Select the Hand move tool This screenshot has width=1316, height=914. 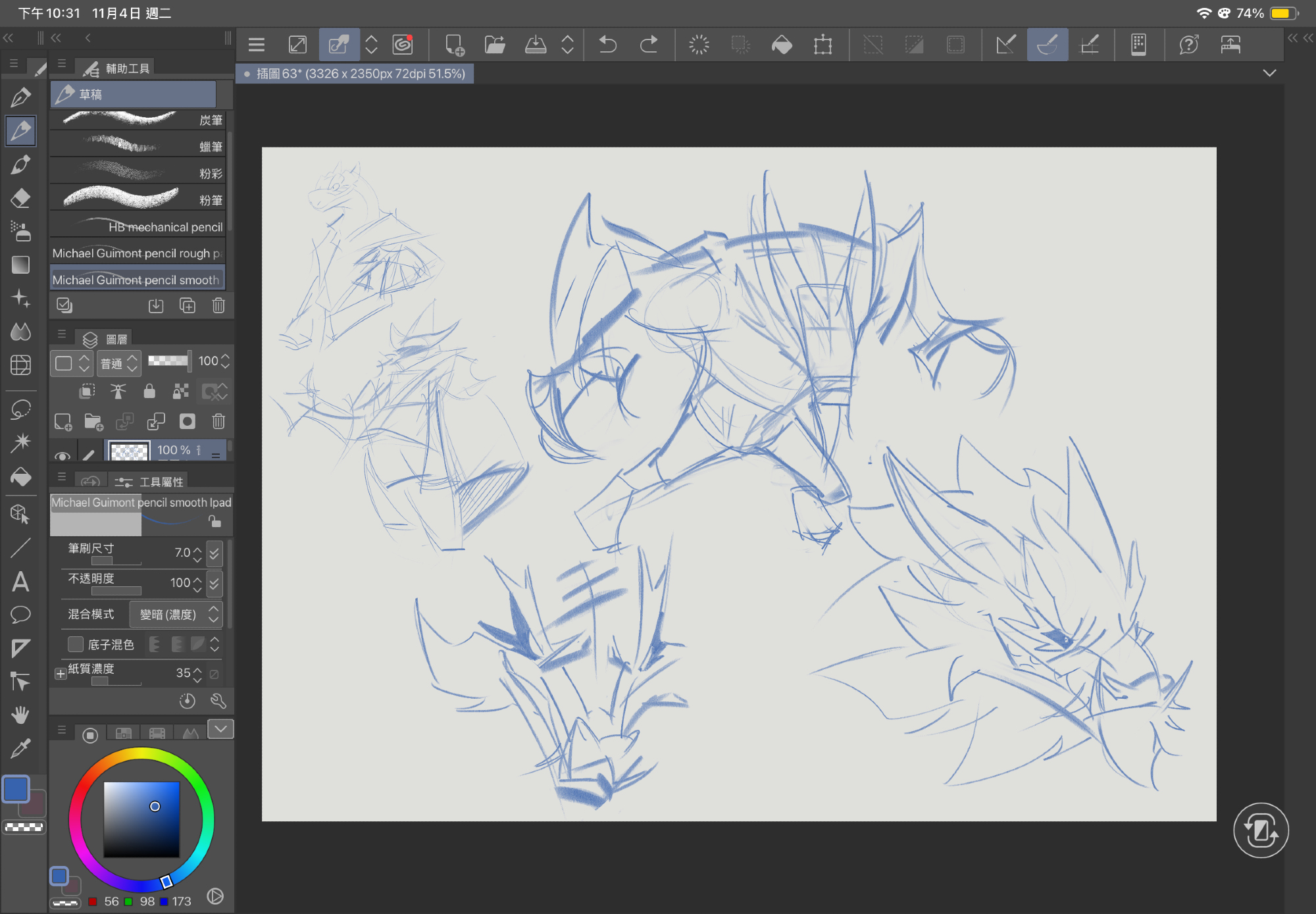pos(20,715)
